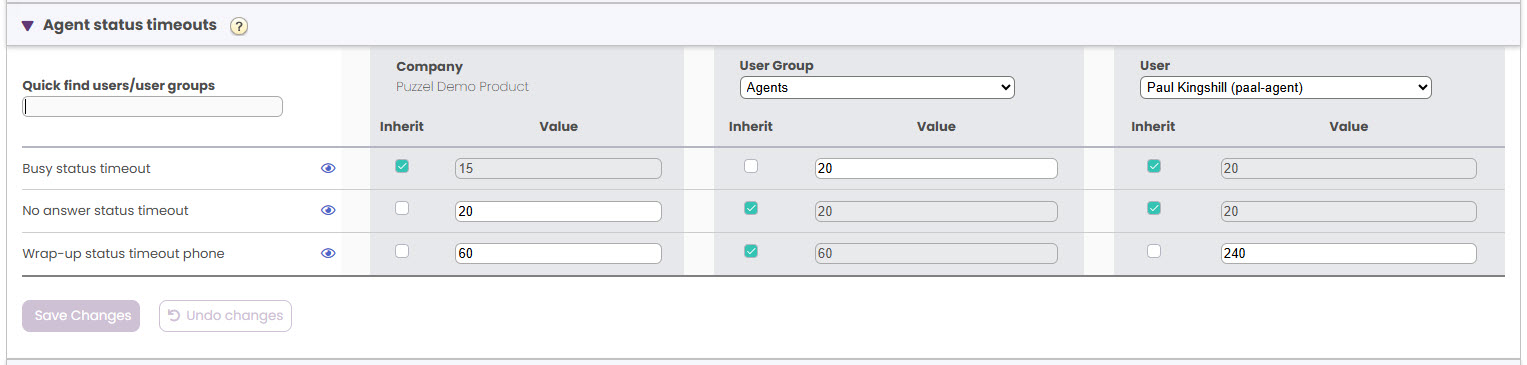Focus the Quick find users/user groups field

coord(153,106)
